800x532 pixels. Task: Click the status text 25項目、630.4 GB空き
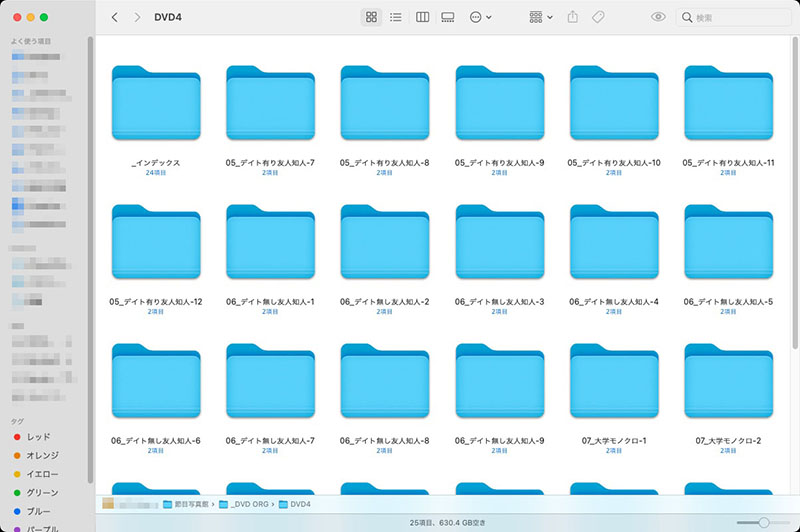click(x=447, y=523)
